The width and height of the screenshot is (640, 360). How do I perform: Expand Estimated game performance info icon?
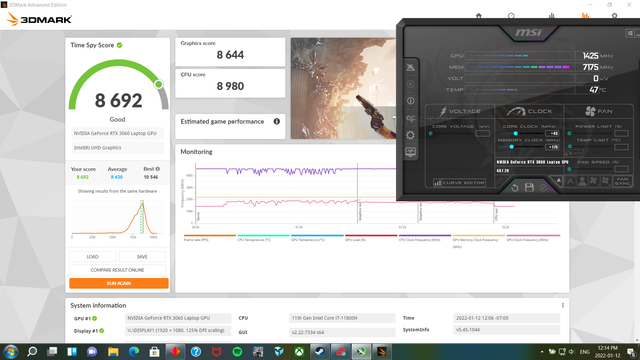coord(277,121)
